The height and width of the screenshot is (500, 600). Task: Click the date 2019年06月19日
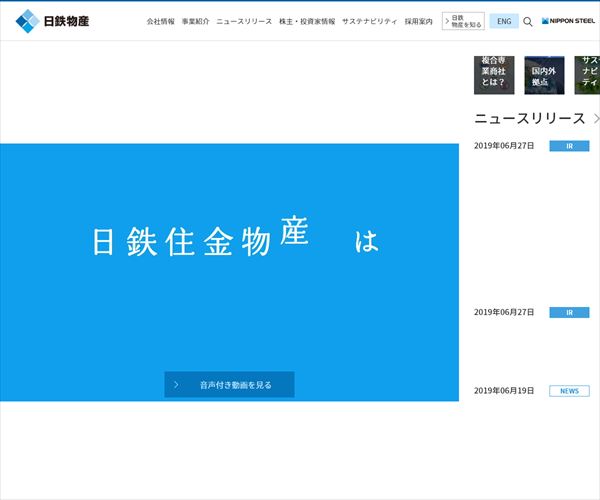click(x=504, y=391)
